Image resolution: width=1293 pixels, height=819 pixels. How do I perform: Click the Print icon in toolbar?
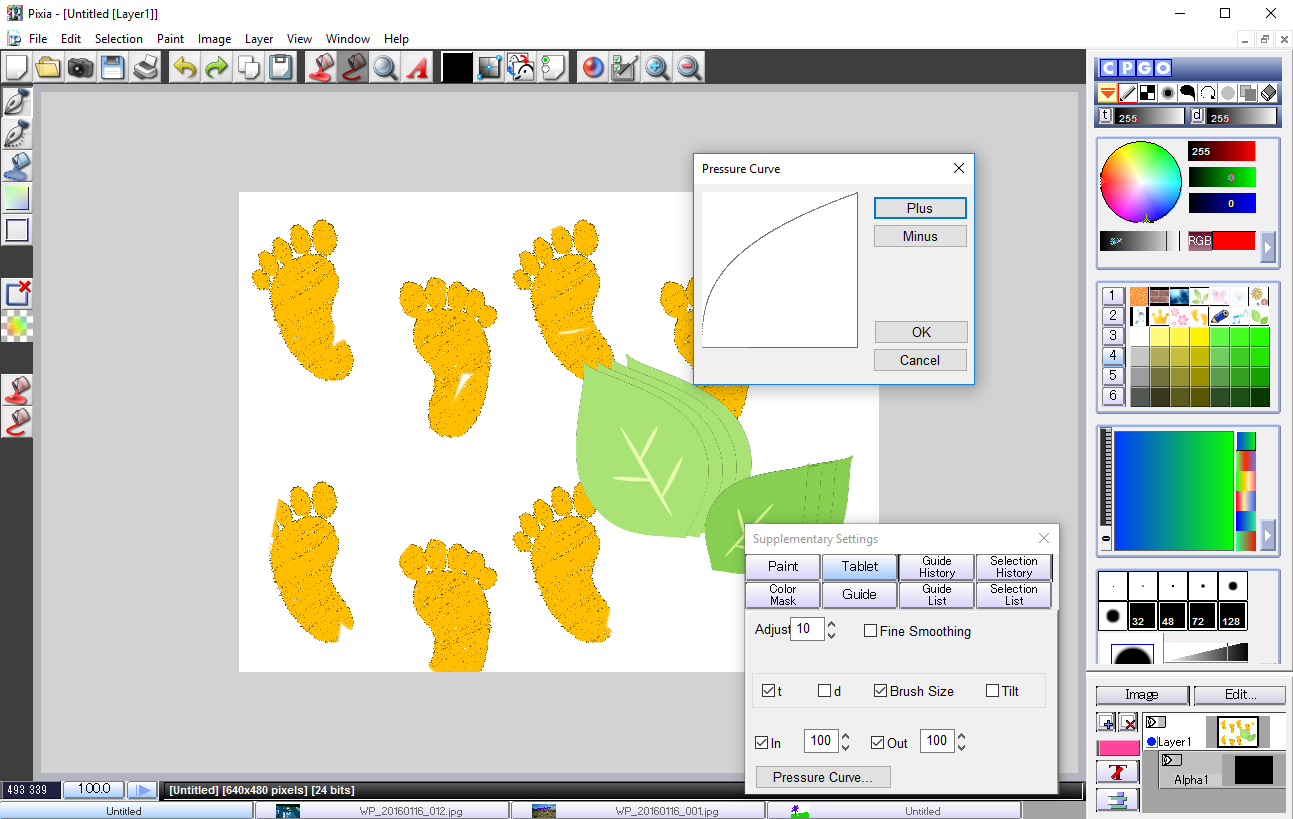coord(146,68)
